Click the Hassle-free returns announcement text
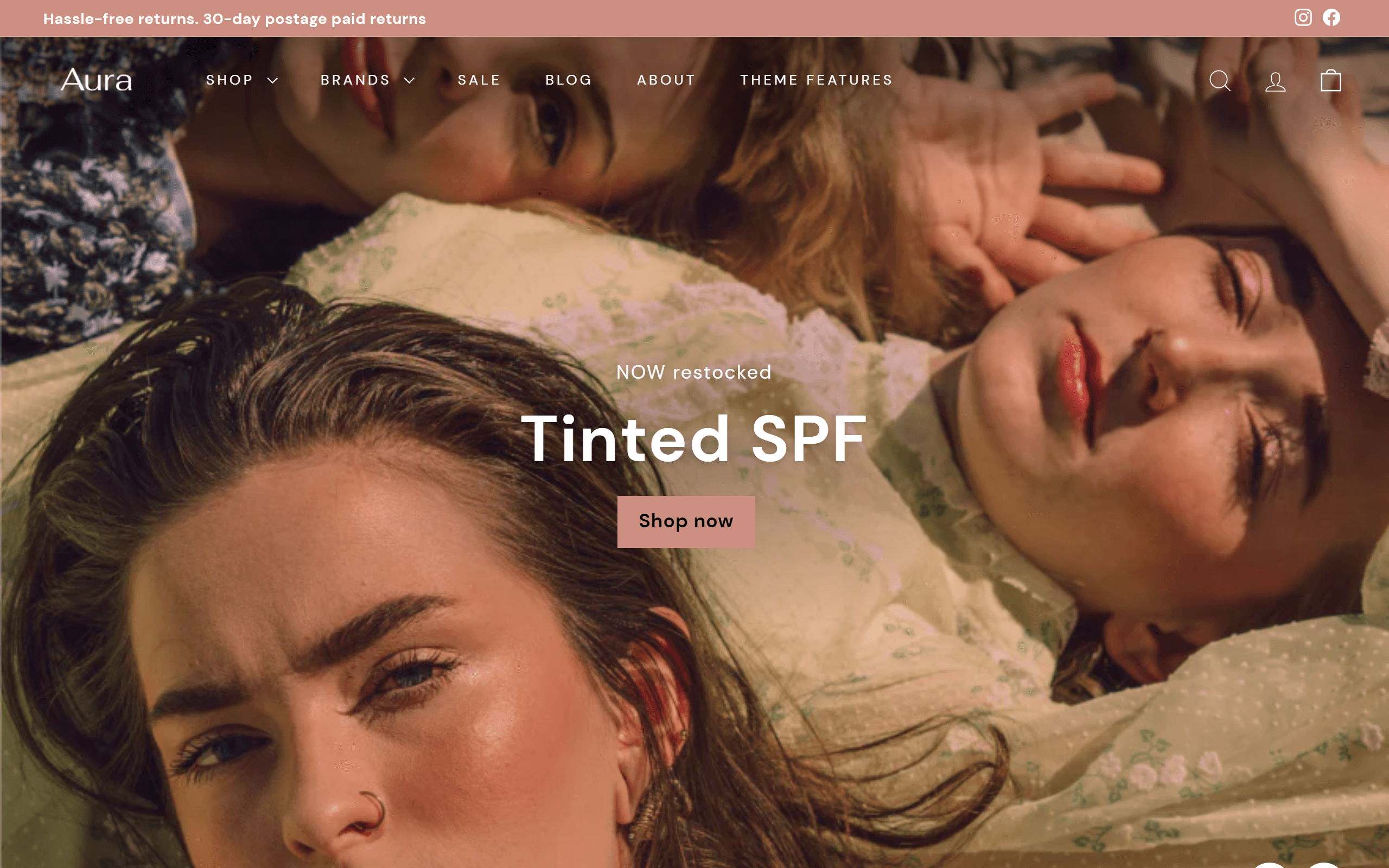Image resolution: width=1389 pixels, height=868 pixels. coord(235,19)
